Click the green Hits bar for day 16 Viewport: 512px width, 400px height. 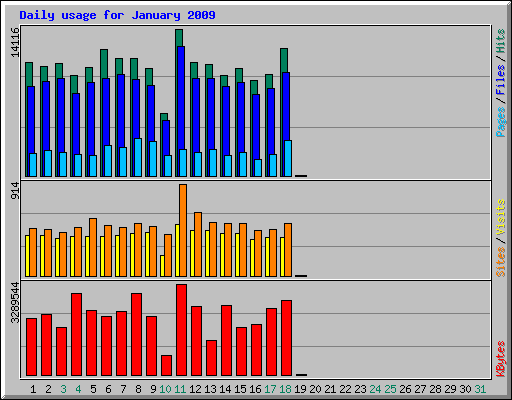[254, 87]
